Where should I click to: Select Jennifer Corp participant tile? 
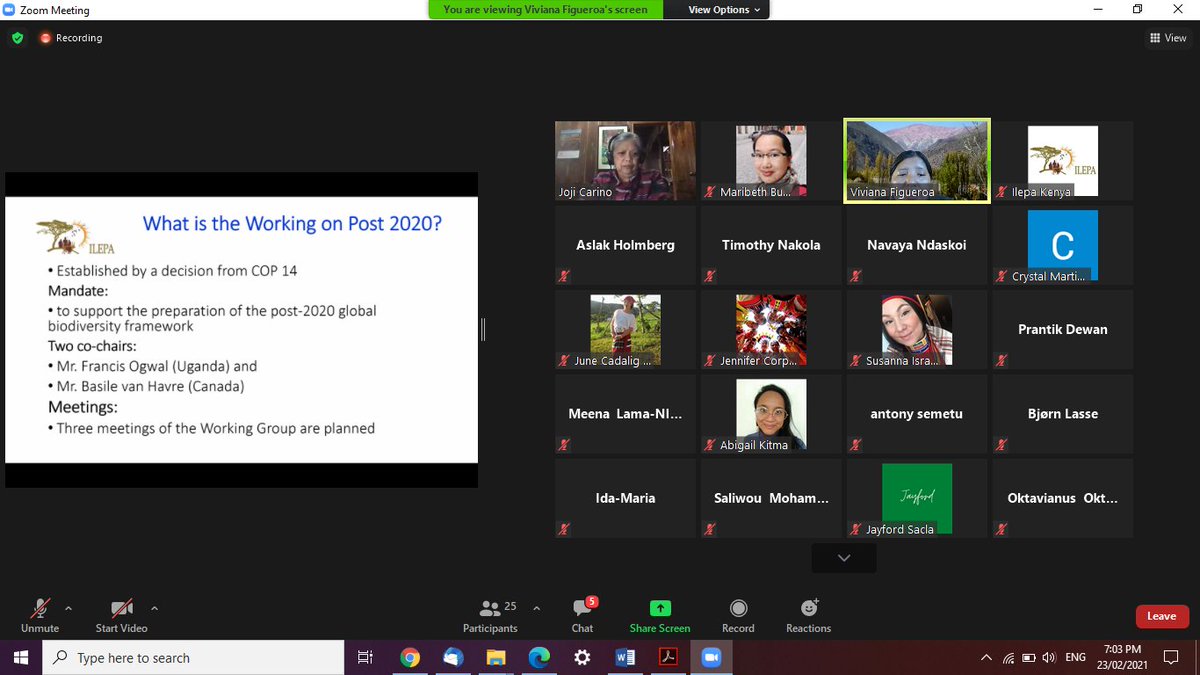[x=770, y=330]
